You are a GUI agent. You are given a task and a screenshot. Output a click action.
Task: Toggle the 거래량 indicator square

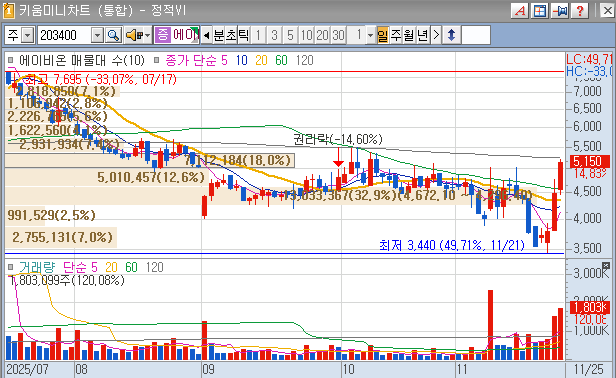click(11, 267)
